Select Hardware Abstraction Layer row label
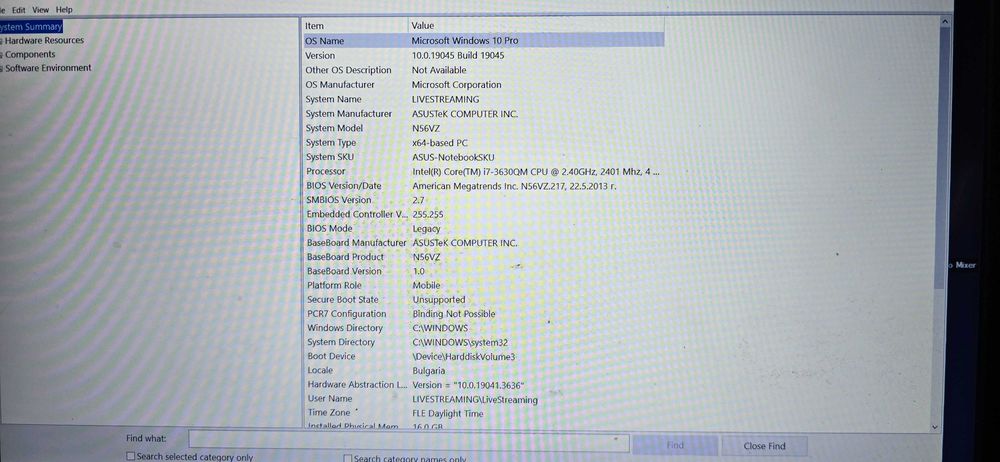Image resolution: width=1000 pixels, height=462 pixels. click(357, 385)
